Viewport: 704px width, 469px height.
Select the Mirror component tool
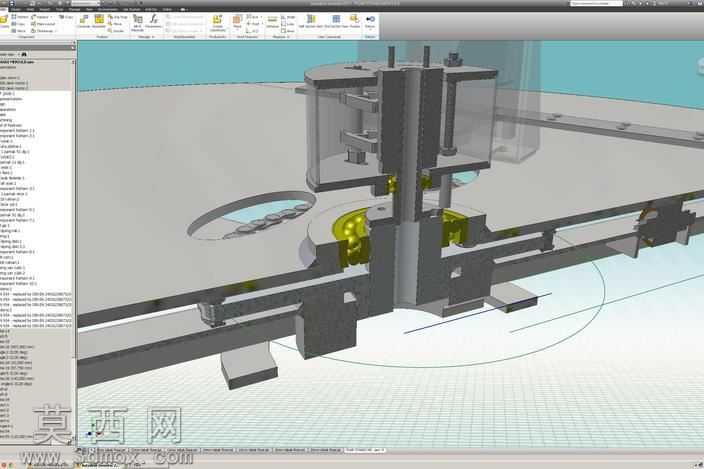point(20,31)
